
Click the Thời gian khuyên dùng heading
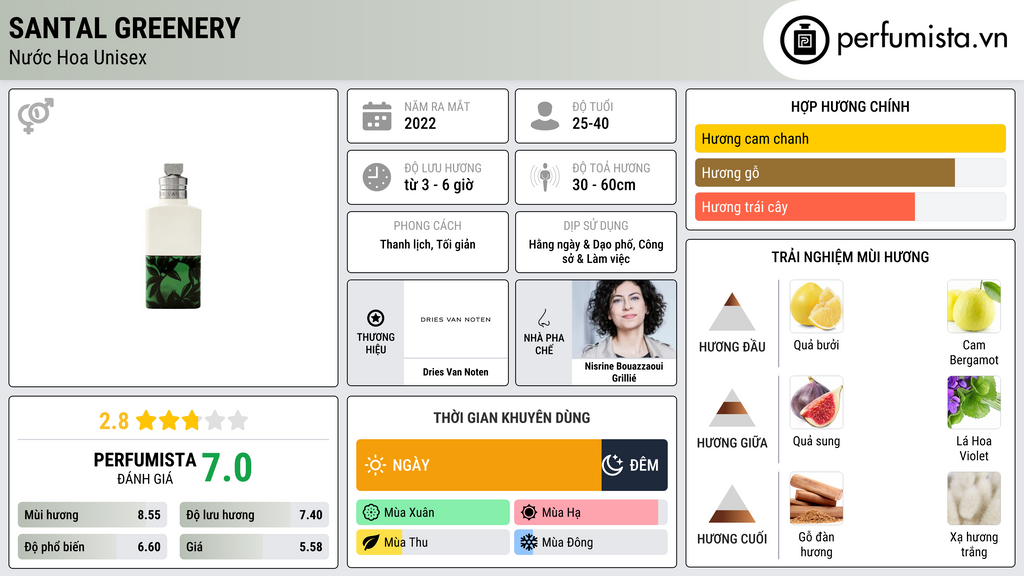point(512,417)
